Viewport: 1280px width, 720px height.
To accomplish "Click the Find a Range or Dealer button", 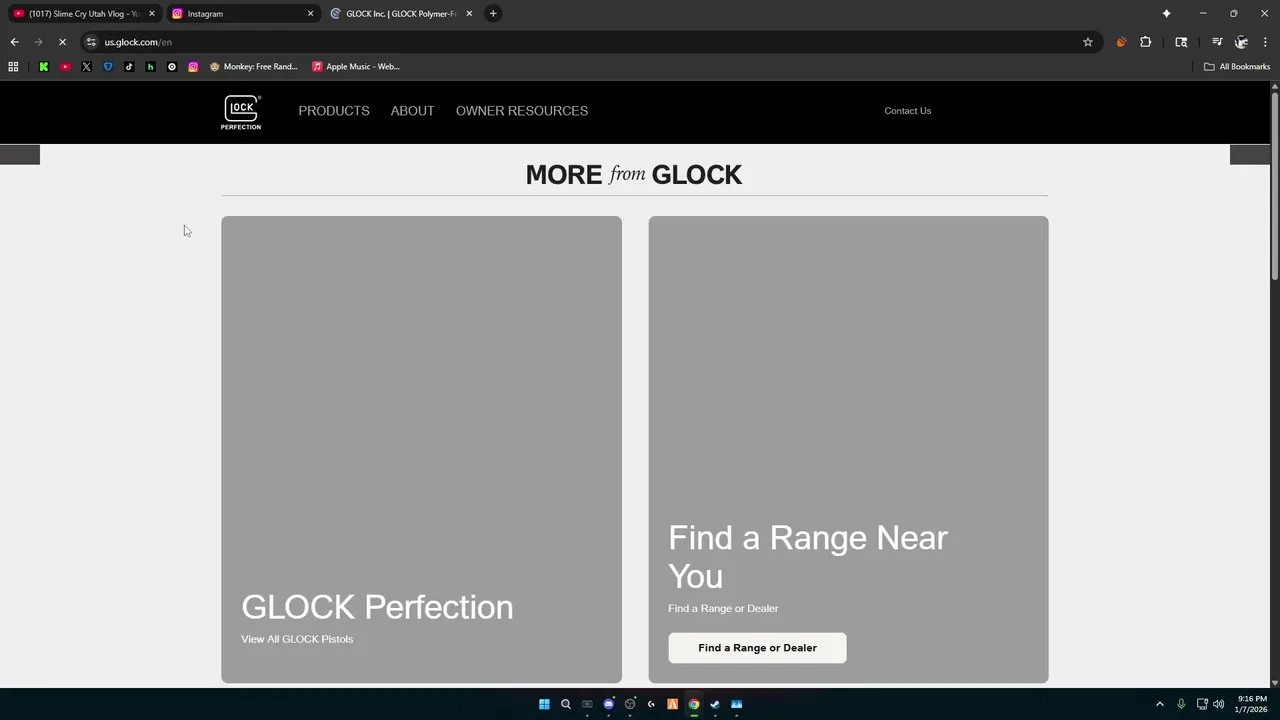I will 757,648.
